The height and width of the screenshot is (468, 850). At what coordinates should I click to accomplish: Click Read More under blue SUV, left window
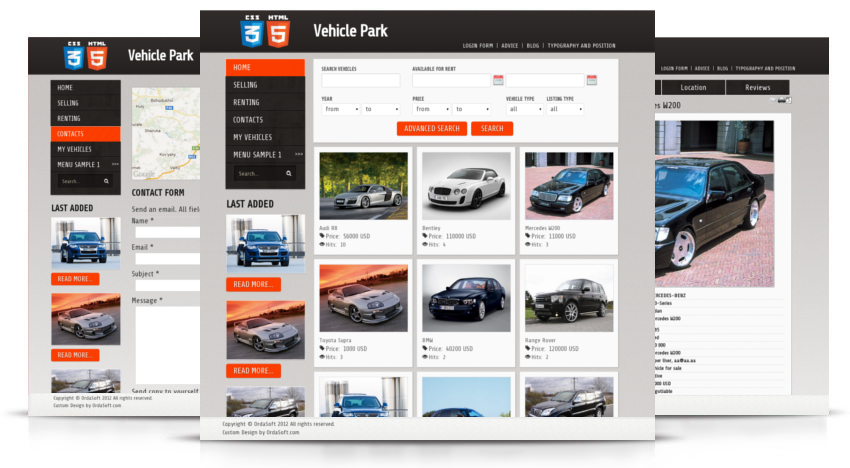75,279
